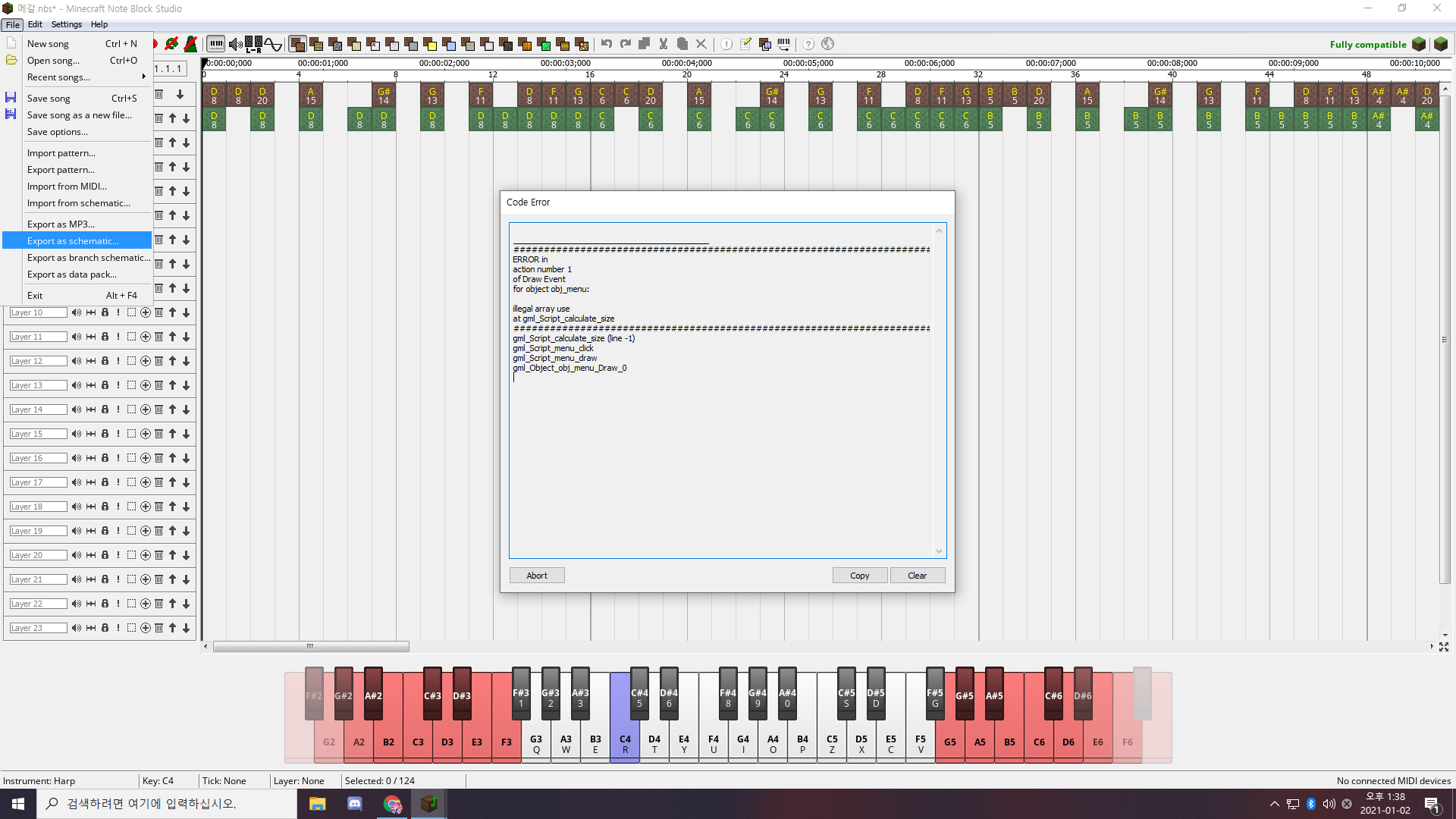
Task: Toggle the piano keyboard display icon
Action: click(x=216, y=44)
